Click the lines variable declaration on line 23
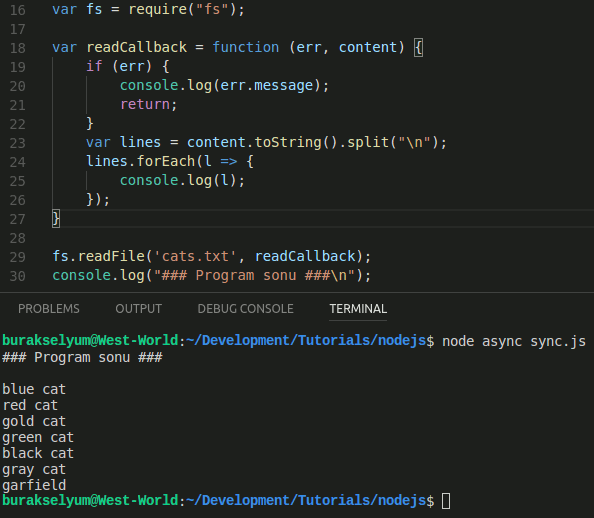This screenshot has height=518, width=594. pos(140,142)
